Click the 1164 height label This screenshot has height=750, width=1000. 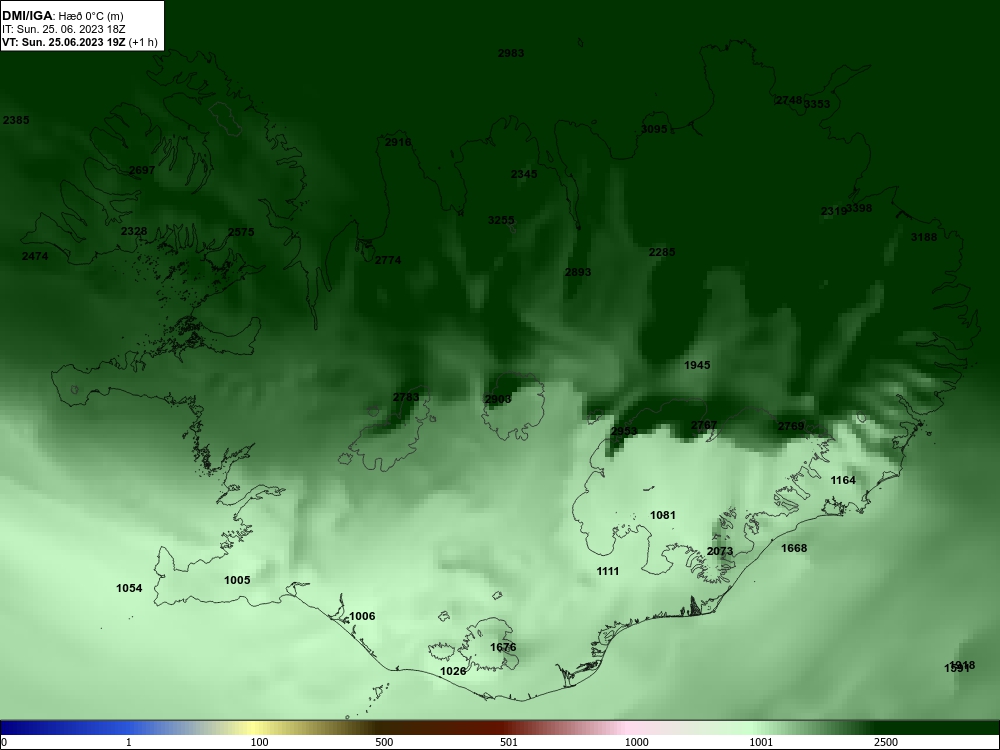842,480
